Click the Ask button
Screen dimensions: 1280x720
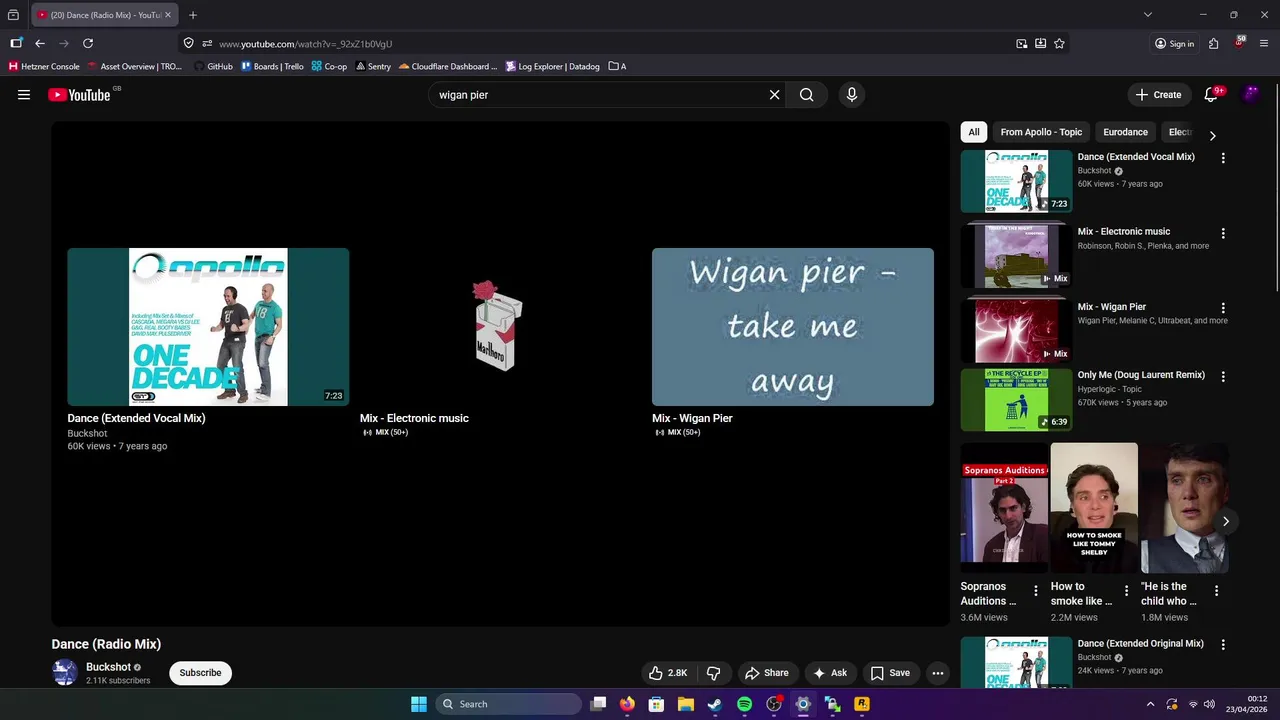point(831,673)
